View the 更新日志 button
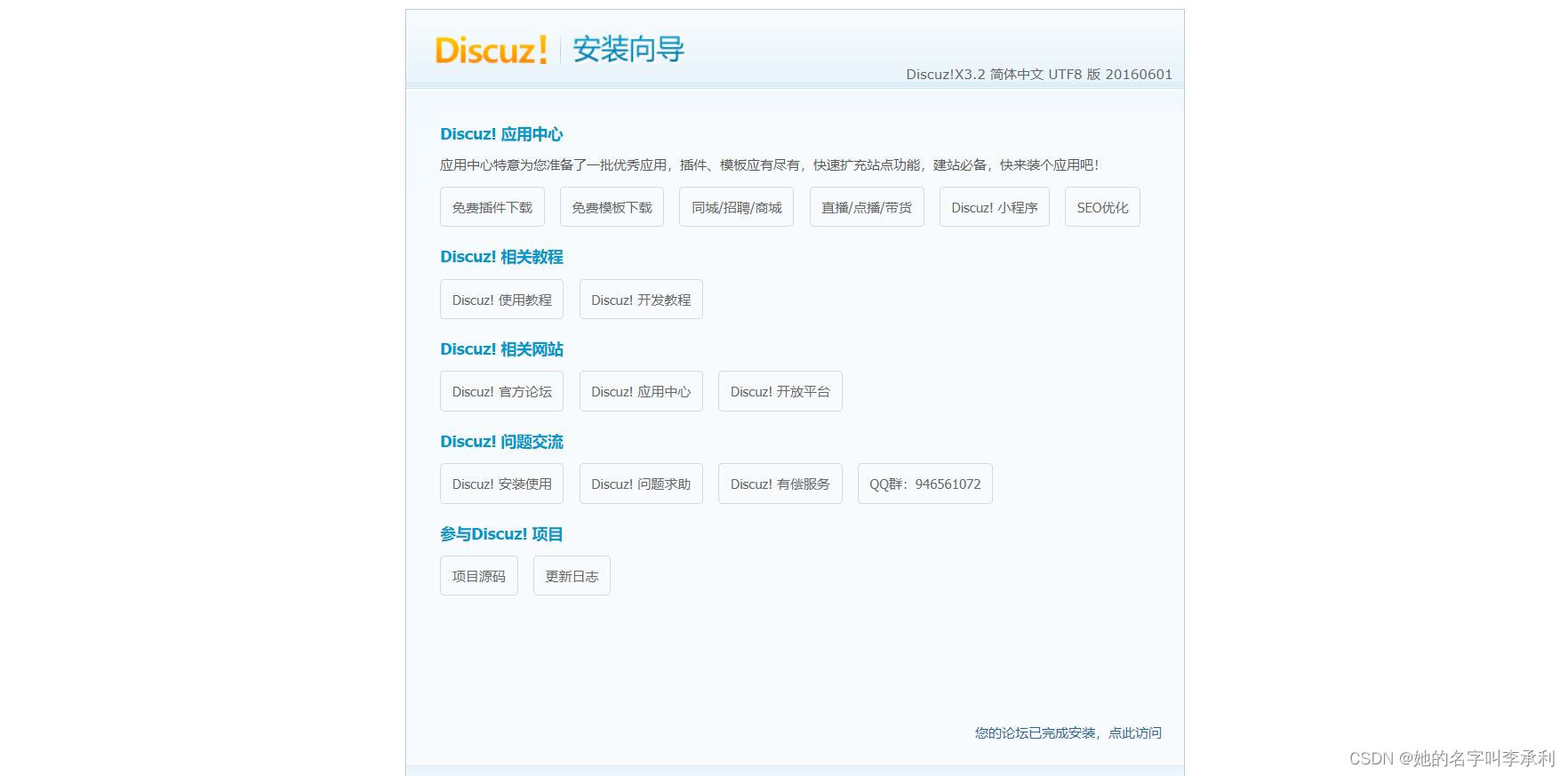 click(572, 576)
